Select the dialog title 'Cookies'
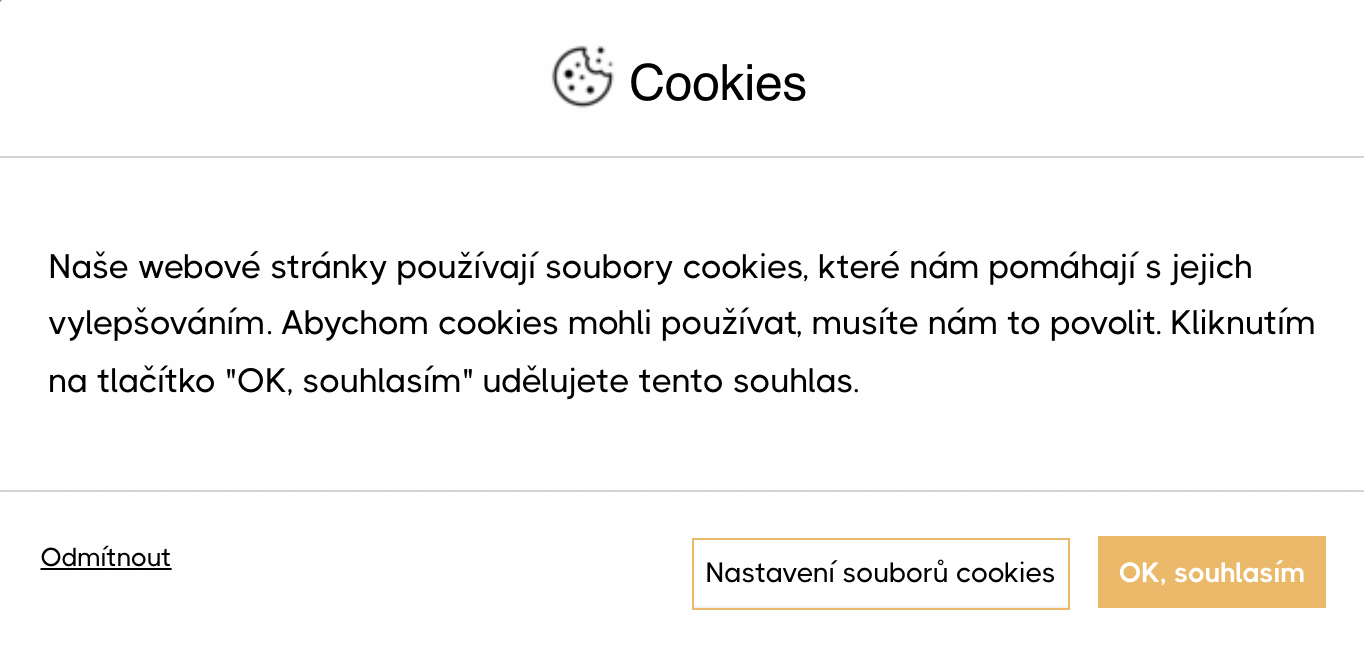Viewport: 1364px width, 650px height. coord(718,82)
